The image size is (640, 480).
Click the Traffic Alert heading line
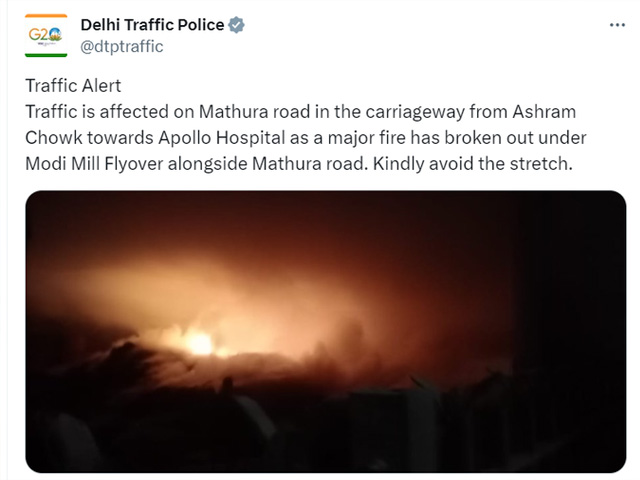(73, 86)
